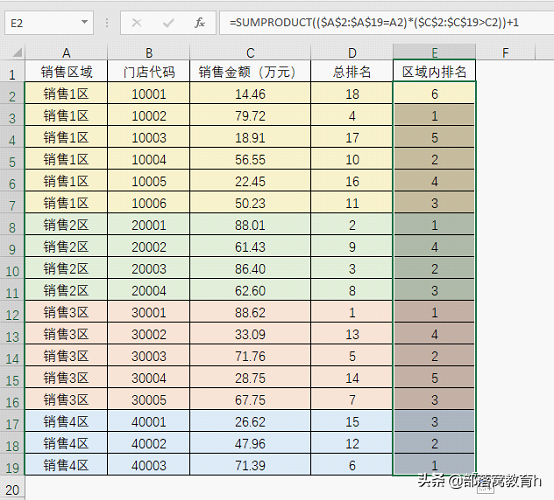Select row 17 header
554x500 pixels.
[12, 421]
